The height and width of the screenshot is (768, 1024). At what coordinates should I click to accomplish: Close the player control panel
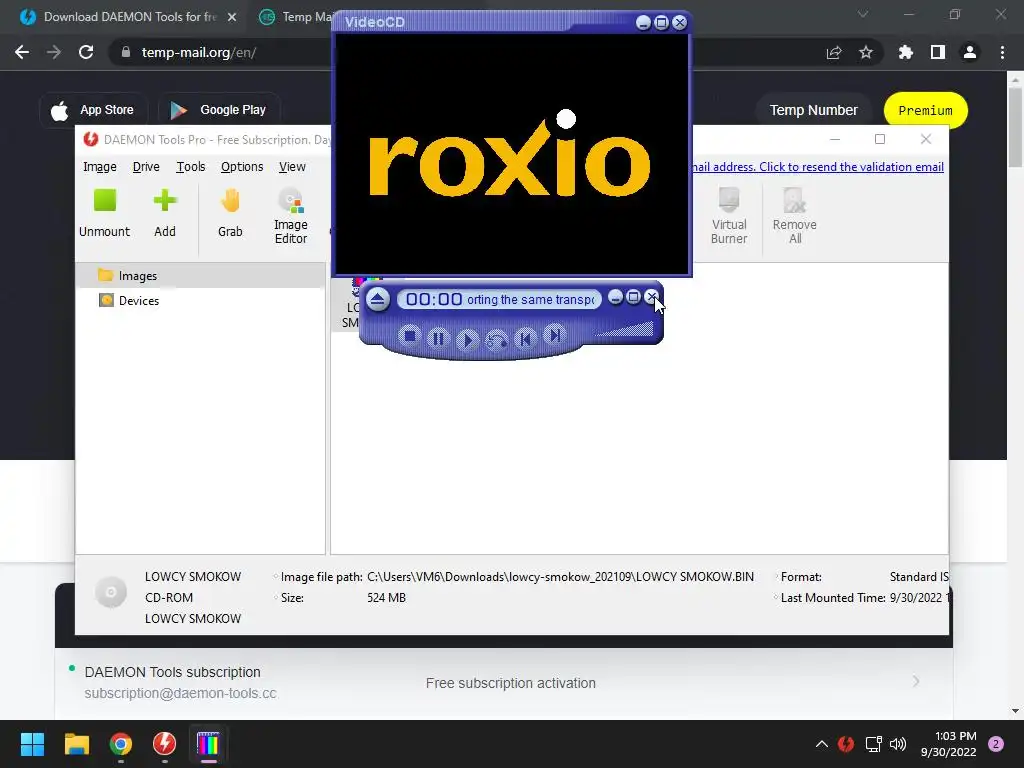[x=651, y=297]
